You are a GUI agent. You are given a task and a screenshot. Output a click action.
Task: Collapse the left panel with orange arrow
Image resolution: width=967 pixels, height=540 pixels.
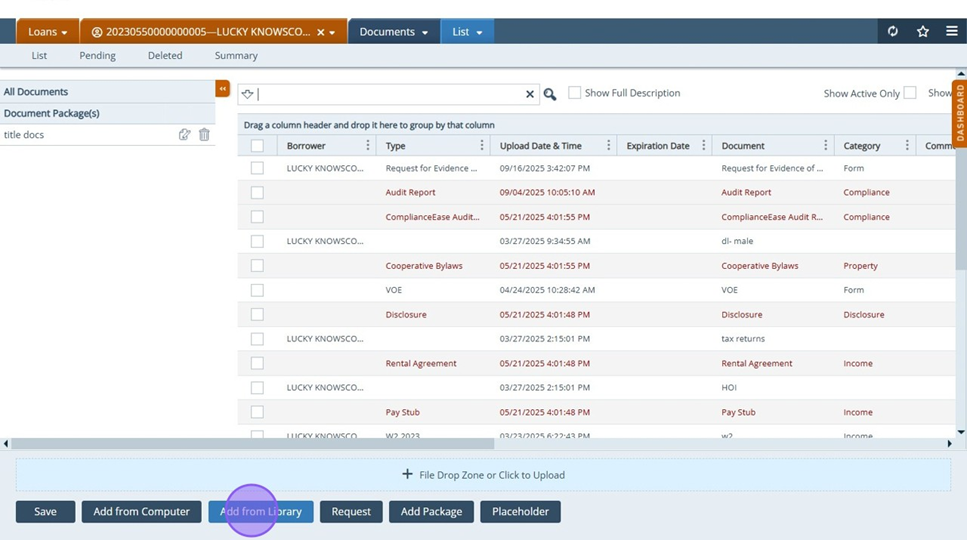click(223, 89)
